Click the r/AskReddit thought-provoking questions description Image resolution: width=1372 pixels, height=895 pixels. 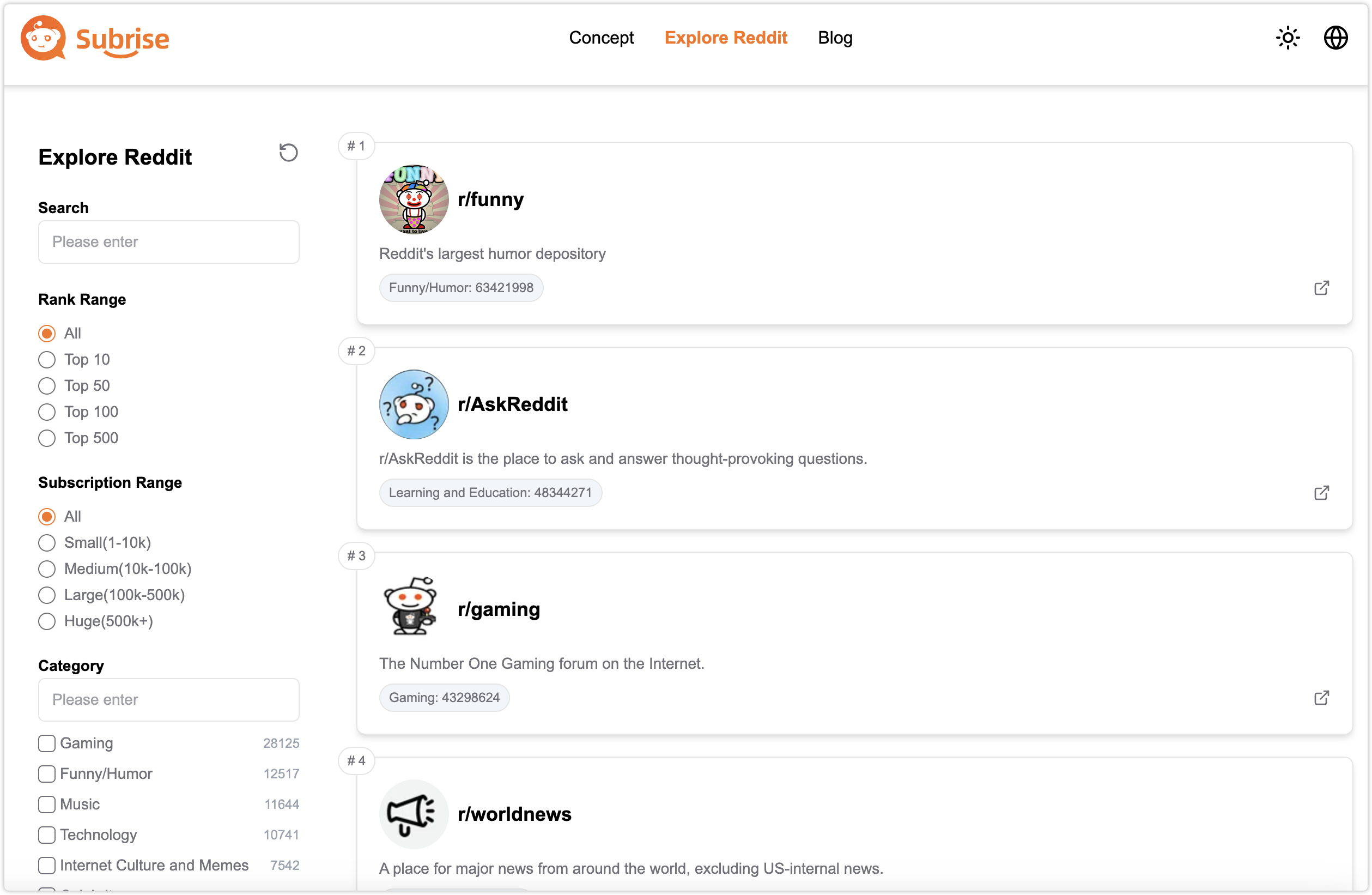tap(623, 458)
